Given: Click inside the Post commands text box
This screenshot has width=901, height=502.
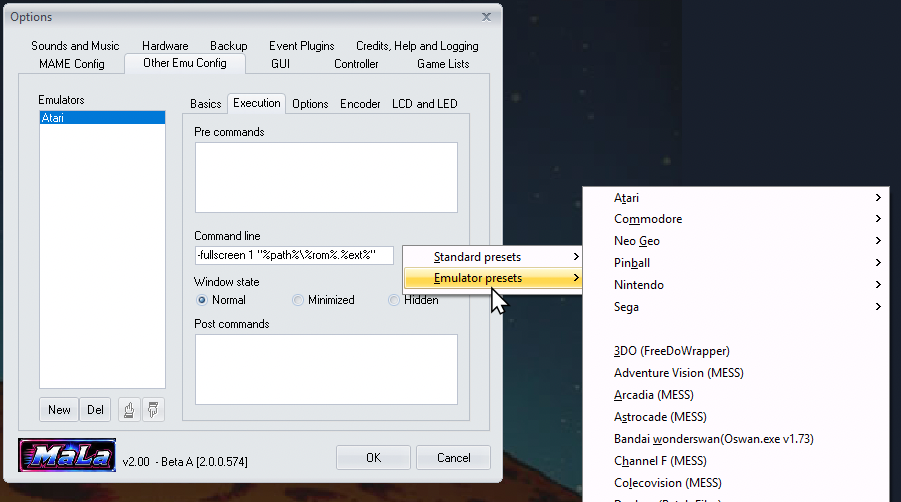Looking at the screenshot, I should 326,369.
